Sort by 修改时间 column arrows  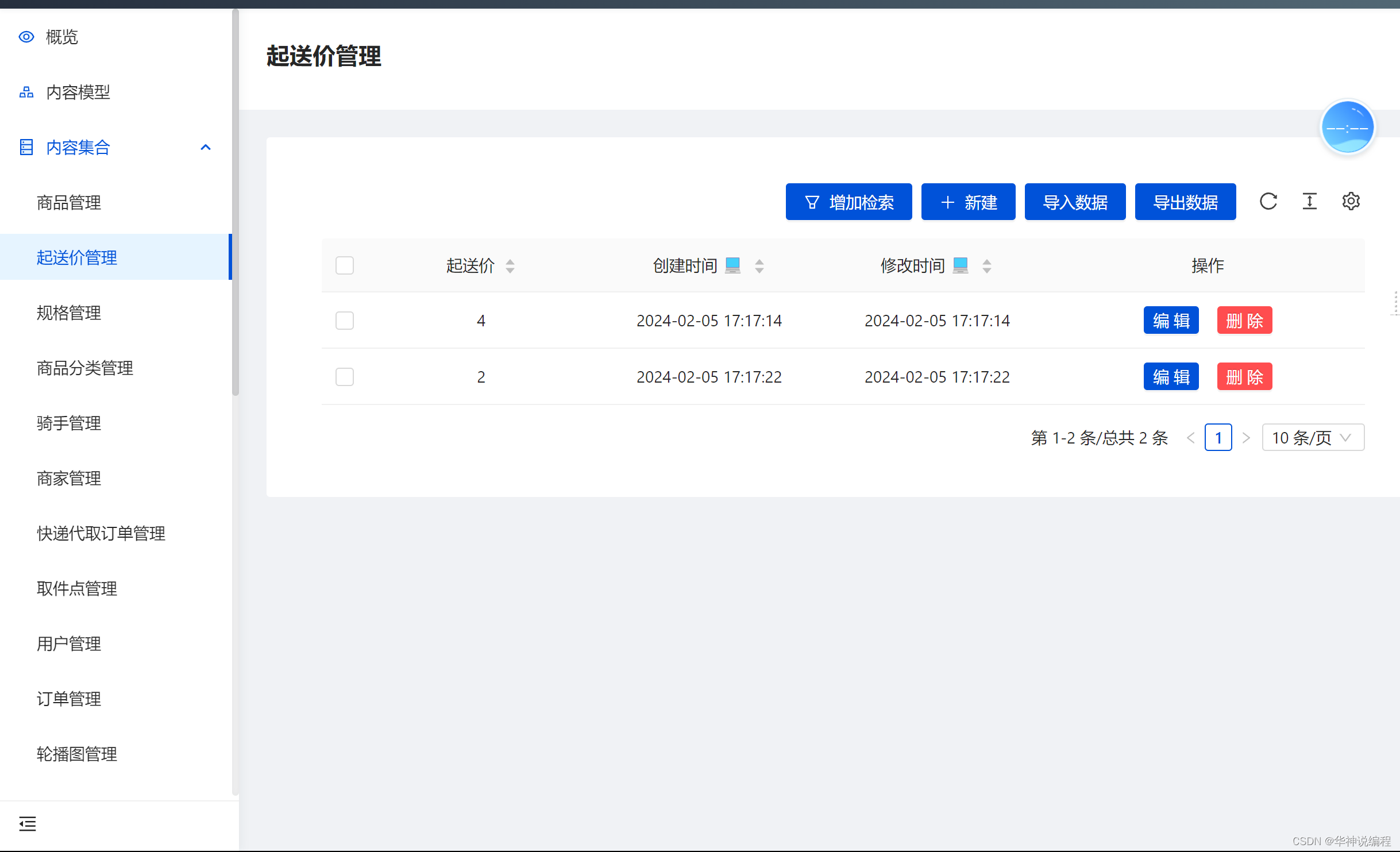[986, 266]
